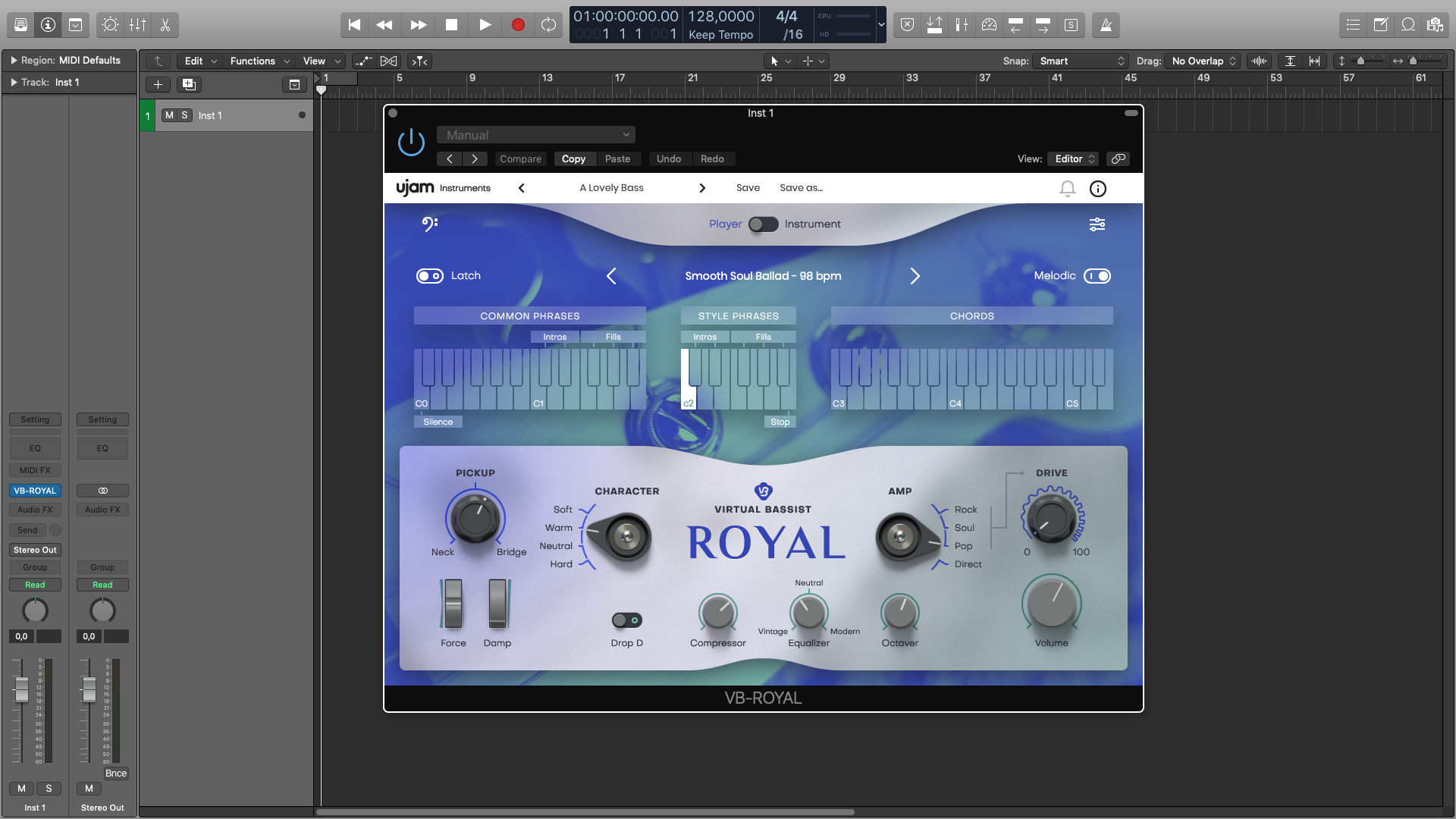Image resolution: width=1456 pixels, height=819 pixels.
Task: Click the Force slider
Action: [453, 604]
